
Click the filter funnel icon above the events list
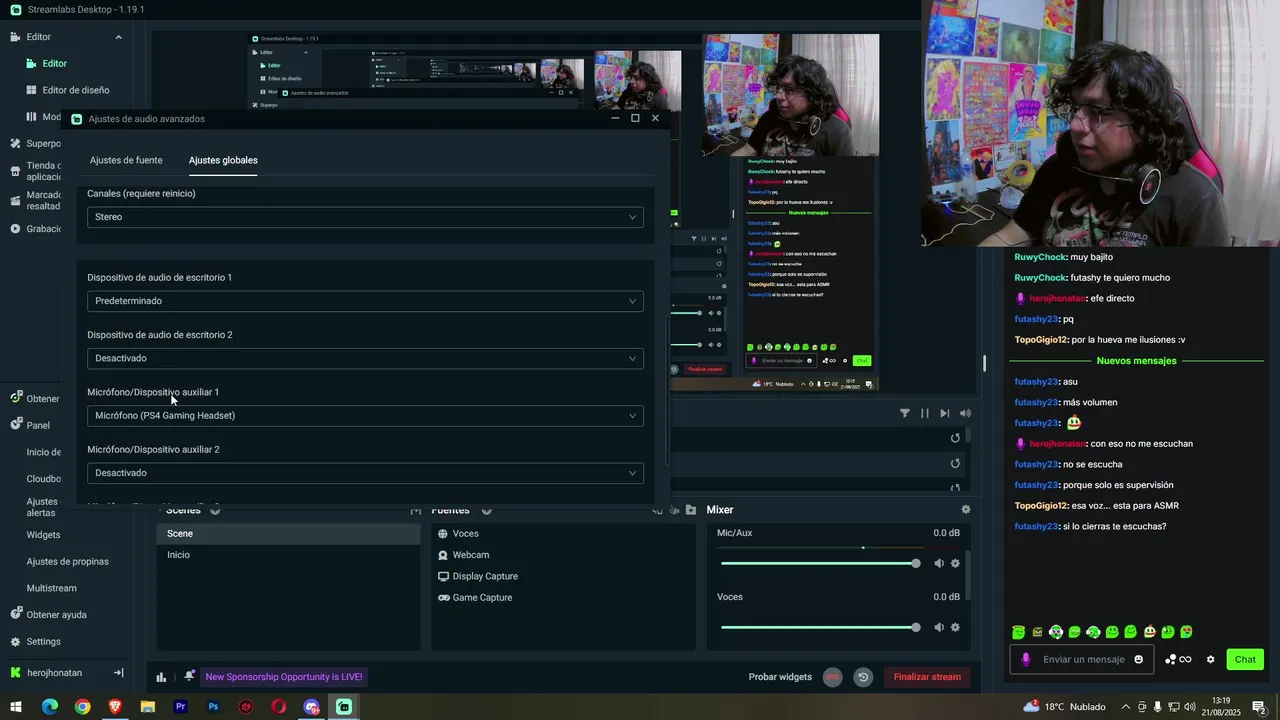pos(905,413)
